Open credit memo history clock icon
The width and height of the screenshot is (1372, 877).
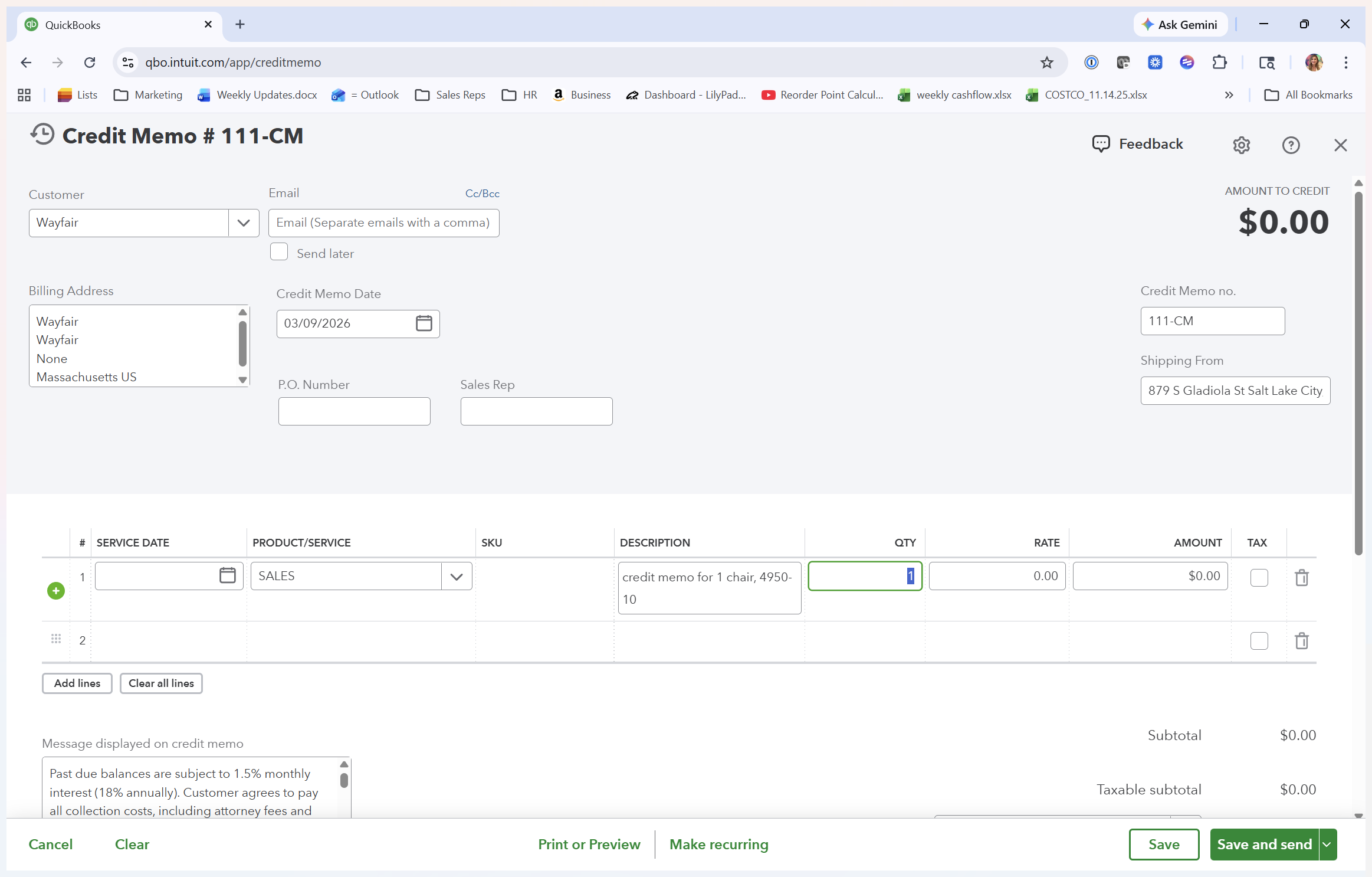pyautogui.click(x=42, y=135)
